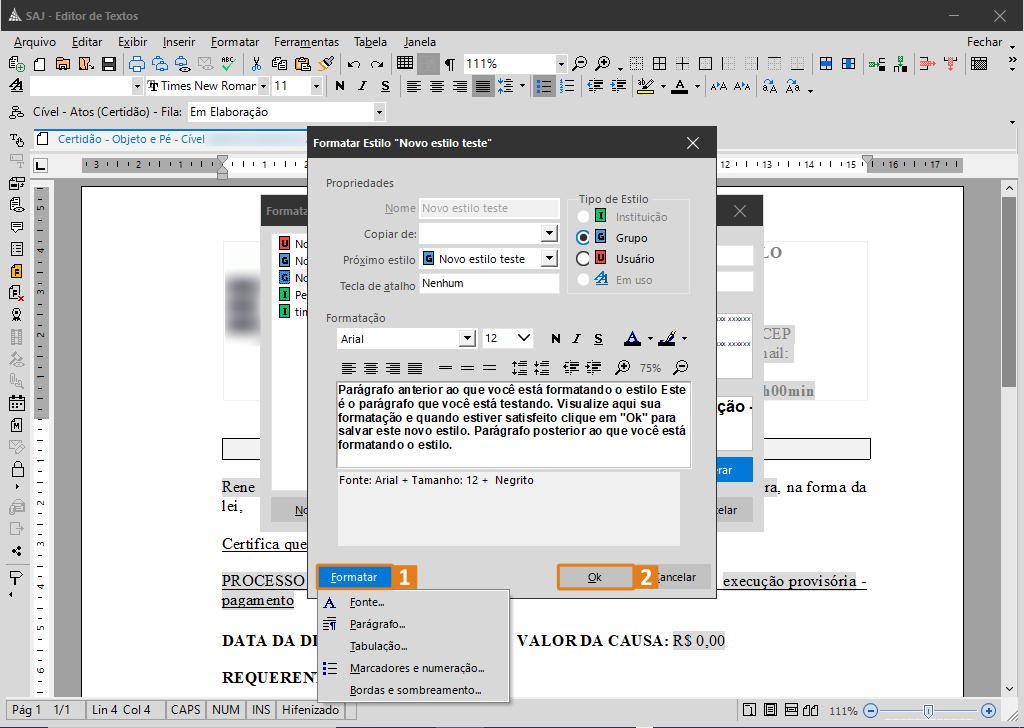Toggle the paragraph marks pilcrow icon
The image size is (1024, 728).
click(x=450, y=64)
